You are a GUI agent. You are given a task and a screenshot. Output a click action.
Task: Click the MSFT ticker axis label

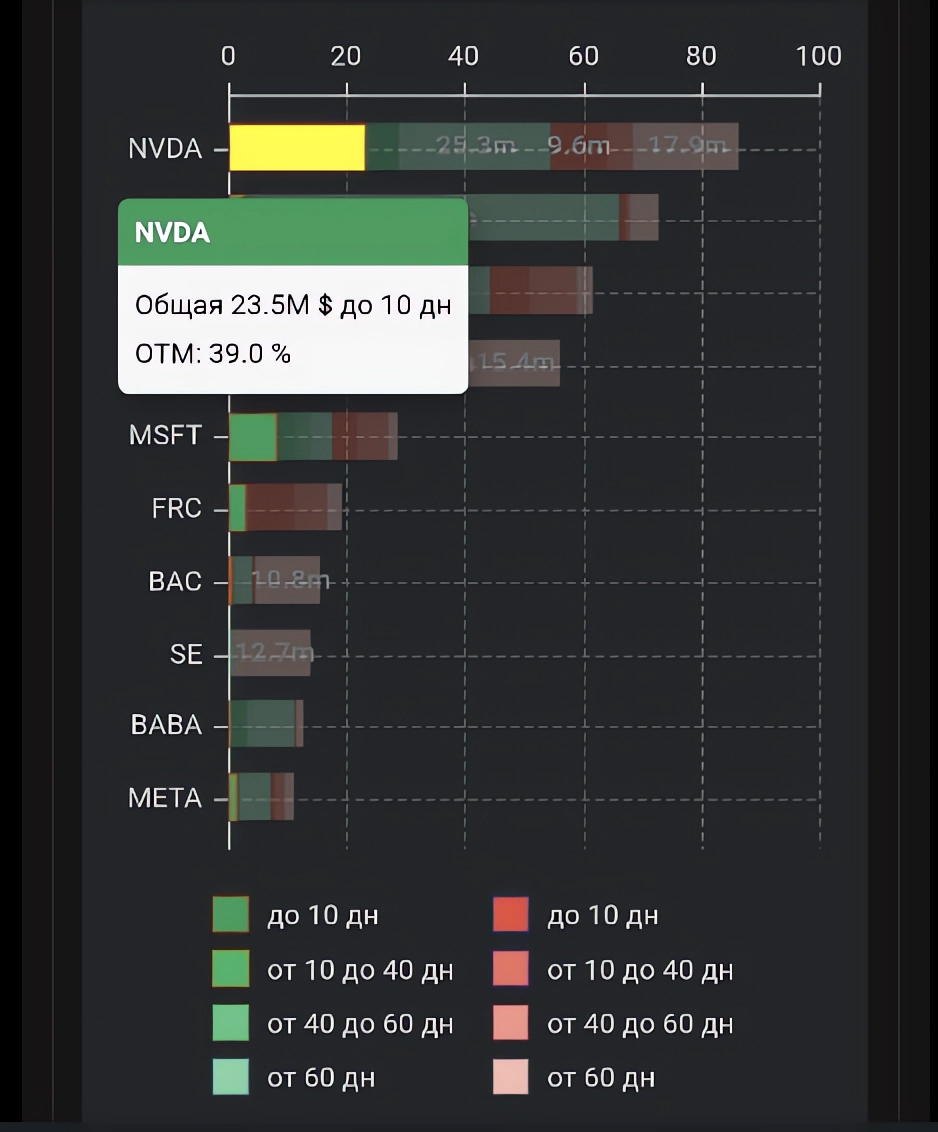165,436
